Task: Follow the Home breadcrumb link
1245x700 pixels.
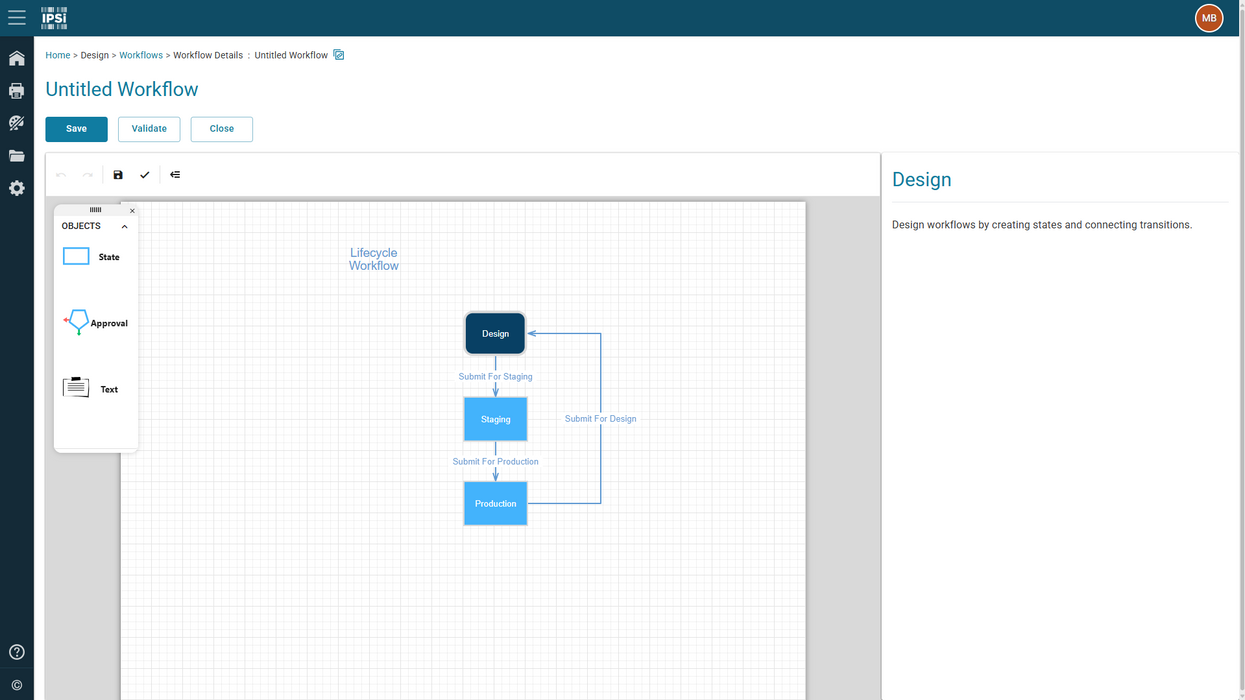Action: (58, 55)
